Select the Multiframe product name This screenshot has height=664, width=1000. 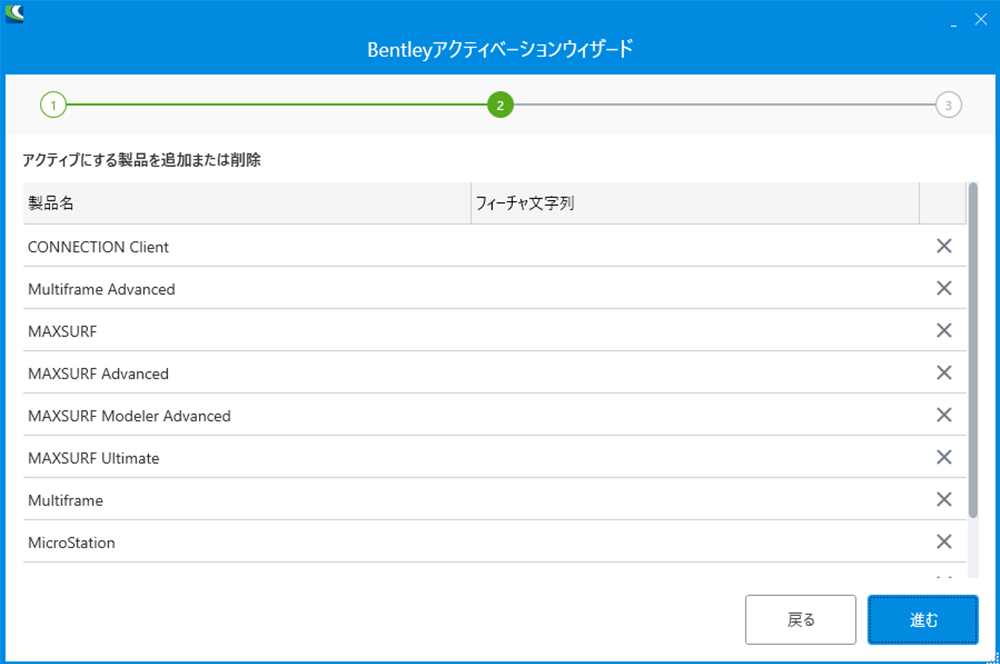pos(66,500)
